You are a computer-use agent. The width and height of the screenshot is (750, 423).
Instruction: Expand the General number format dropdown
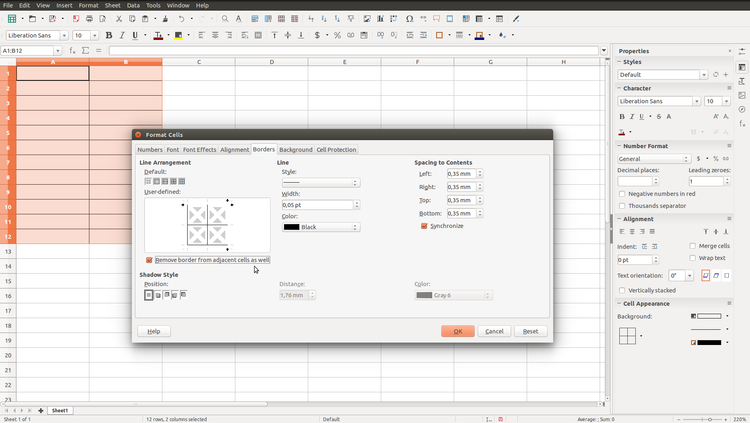point(653,159)
